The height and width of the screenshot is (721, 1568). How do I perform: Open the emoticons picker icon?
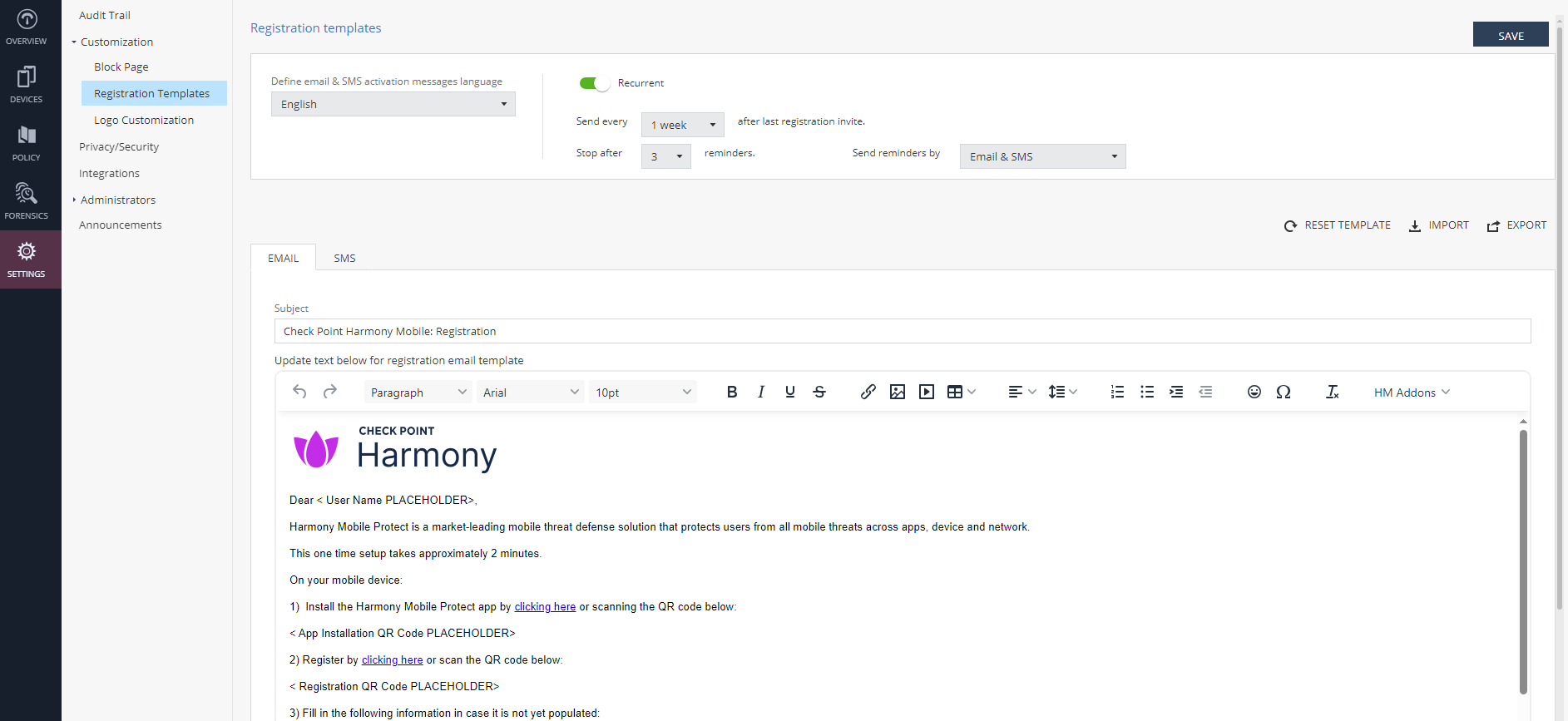(x=1254, y=392)
